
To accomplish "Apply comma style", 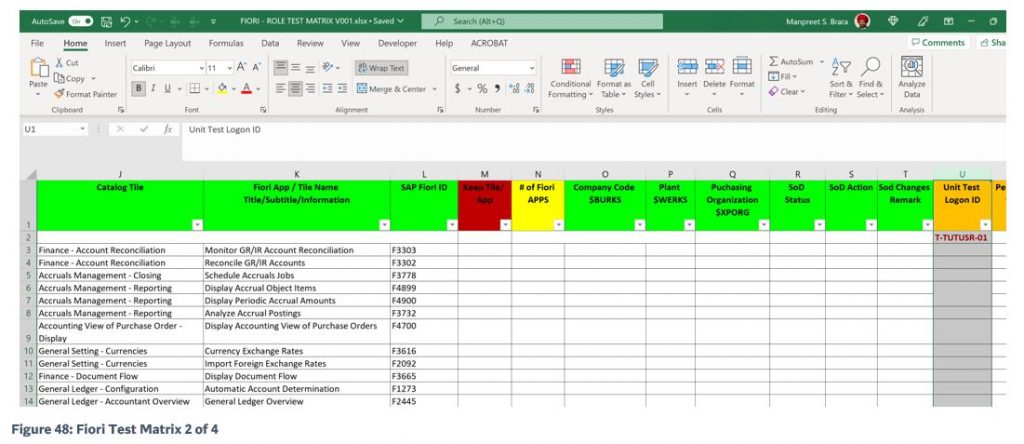I will pos(497,89).
